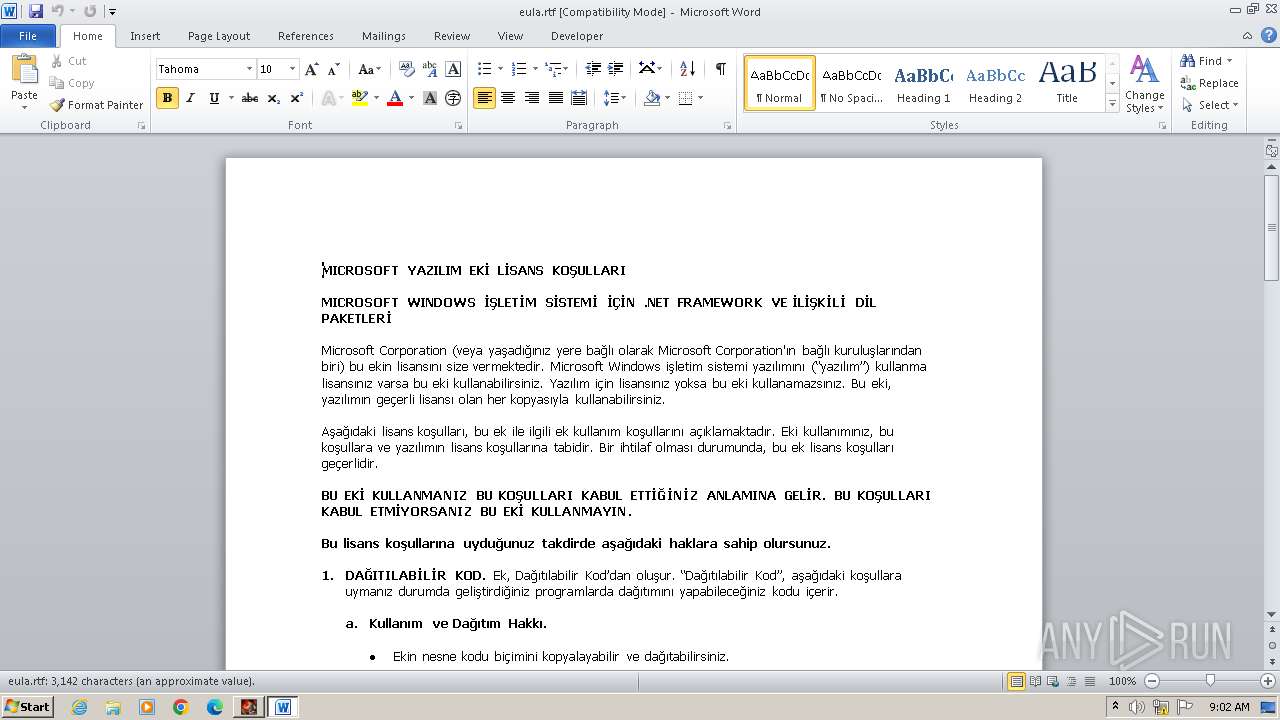Click the Shrink Font icon
This screenshot has width=1280, height=720.
(334, 69)
